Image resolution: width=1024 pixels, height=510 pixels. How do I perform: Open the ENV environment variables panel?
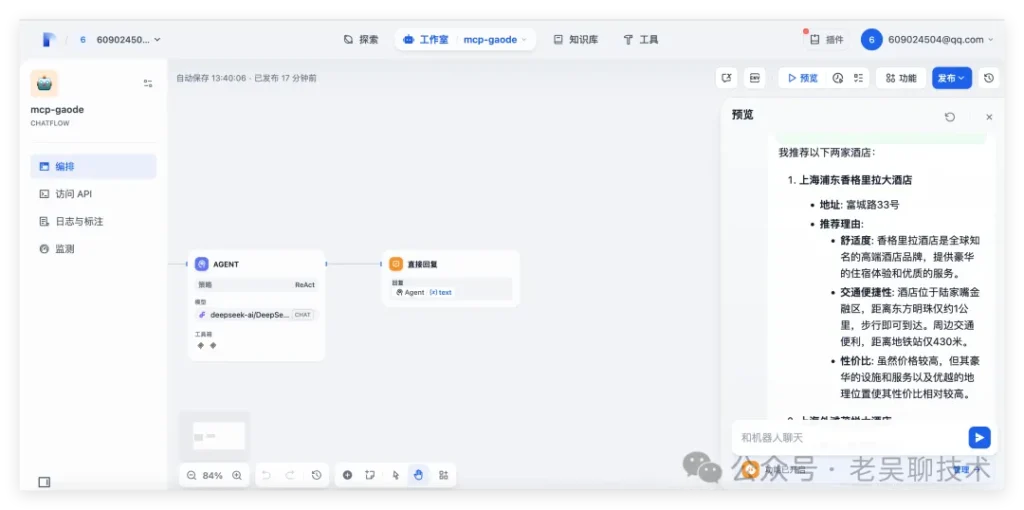[x=755, y=78]
